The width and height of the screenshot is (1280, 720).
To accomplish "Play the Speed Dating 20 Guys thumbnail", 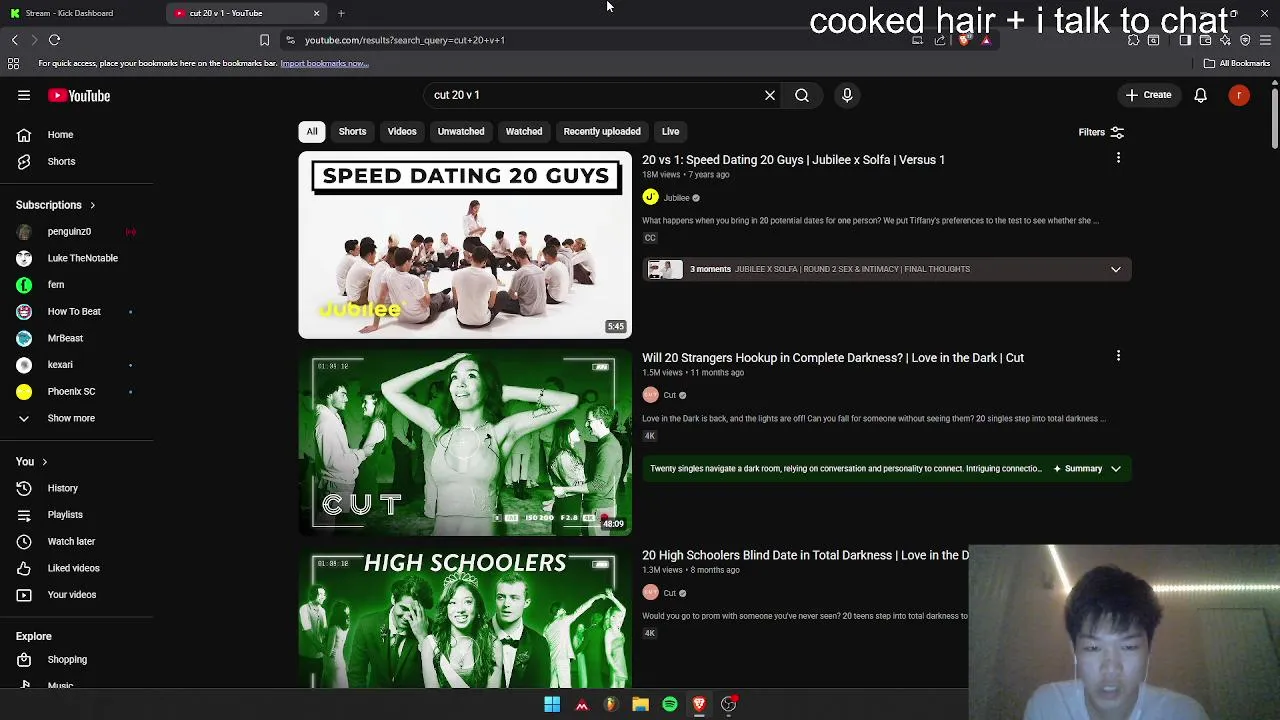I will (x=465, y=245).
